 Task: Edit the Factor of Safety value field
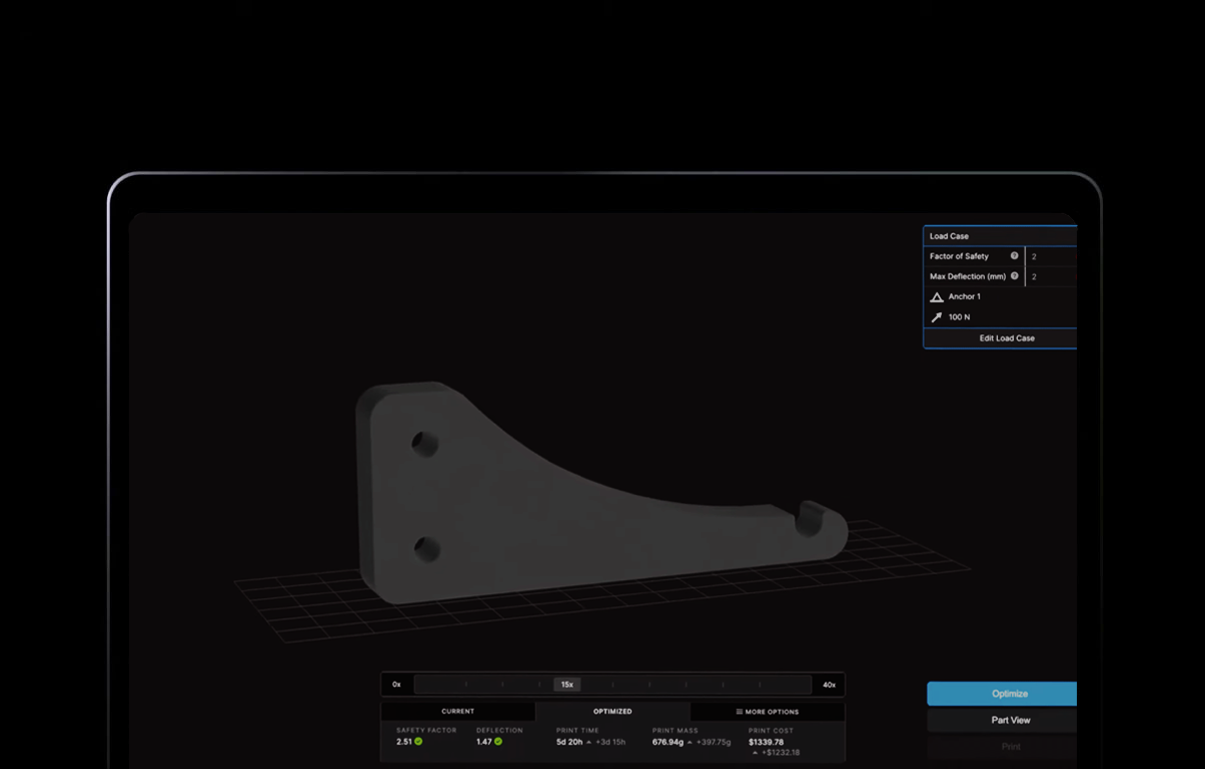click(x=1051, y=256)
